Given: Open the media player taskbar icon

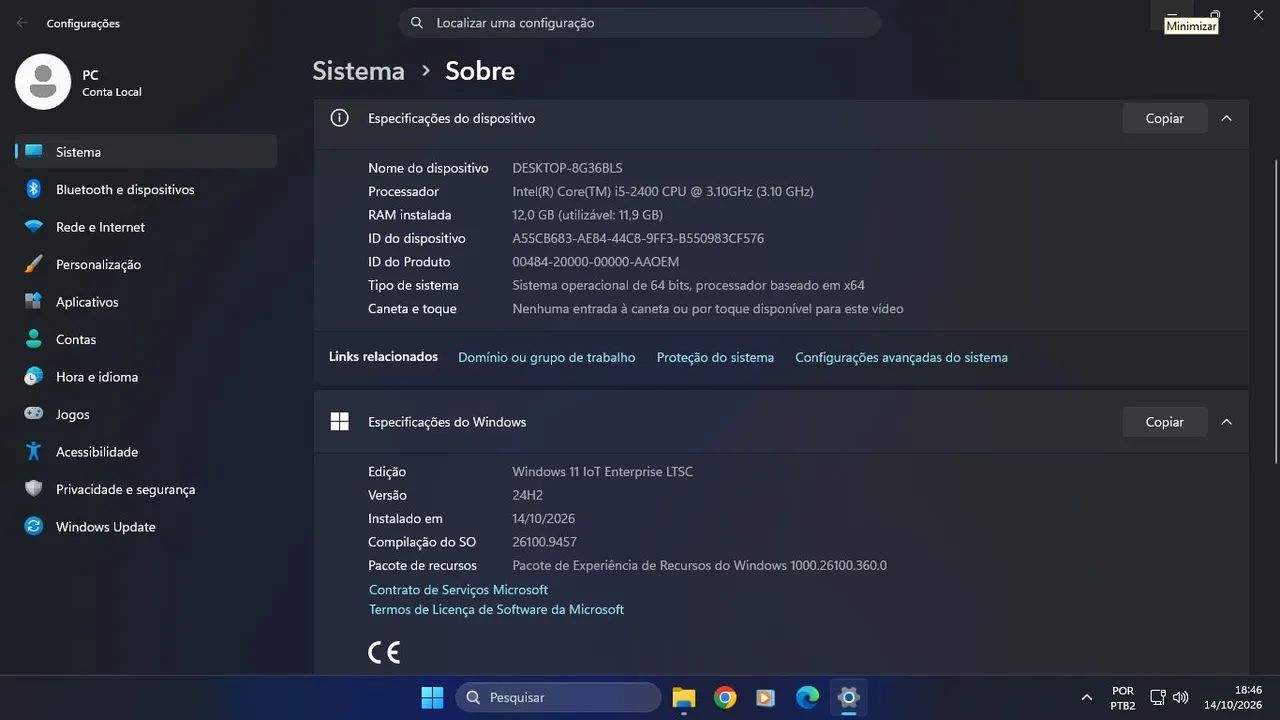Looking at the screenshot, I should 765,697.
